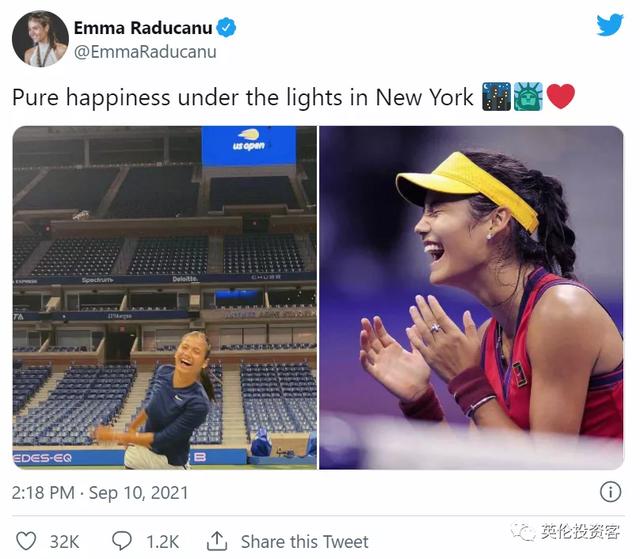Screen dimensions: 640x559
Task: Click the @EmmaRaducanu handle
Action: (145, 52)
